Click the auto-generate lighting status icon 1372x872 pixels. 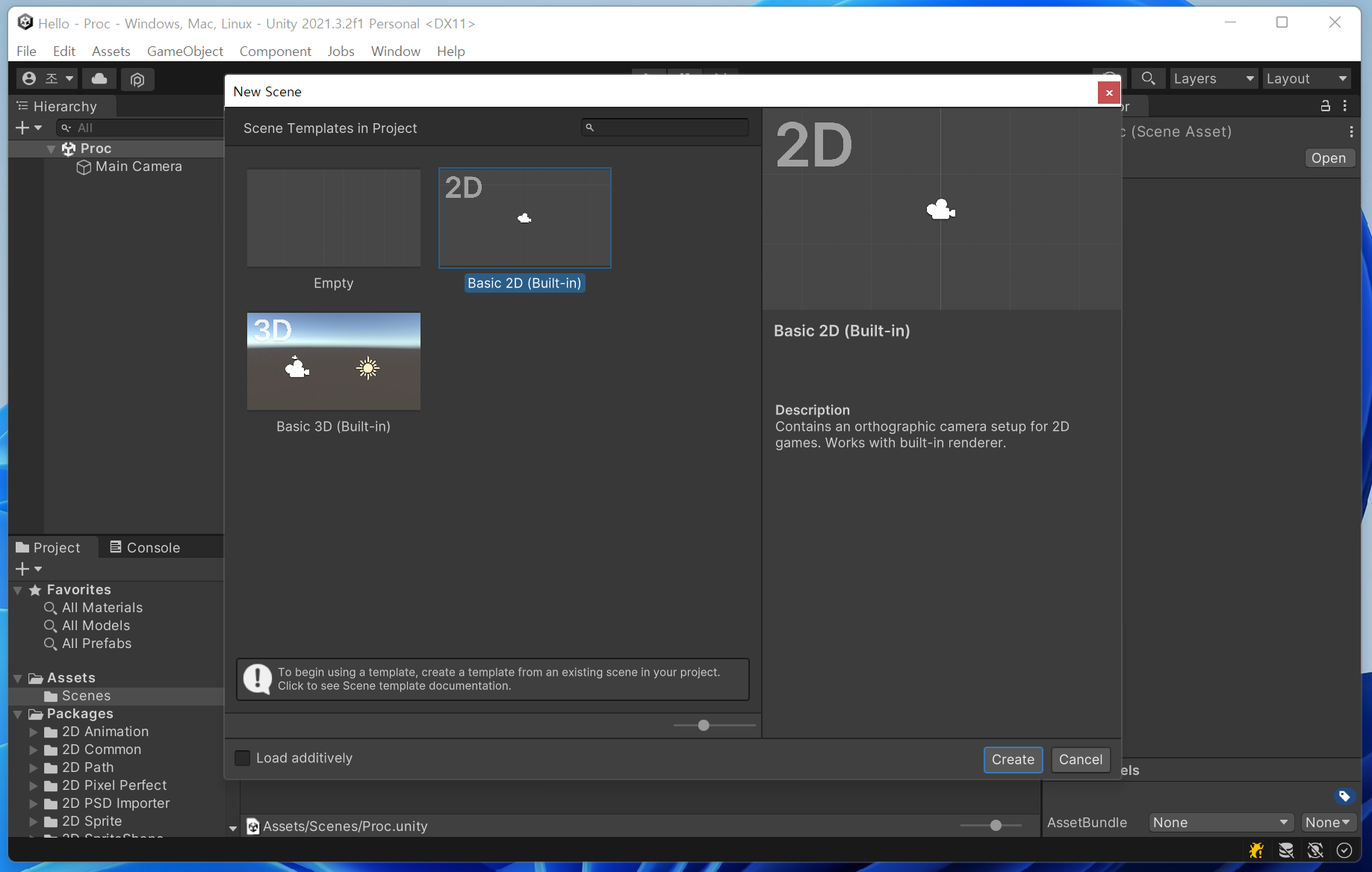(x=1315, y=850)
